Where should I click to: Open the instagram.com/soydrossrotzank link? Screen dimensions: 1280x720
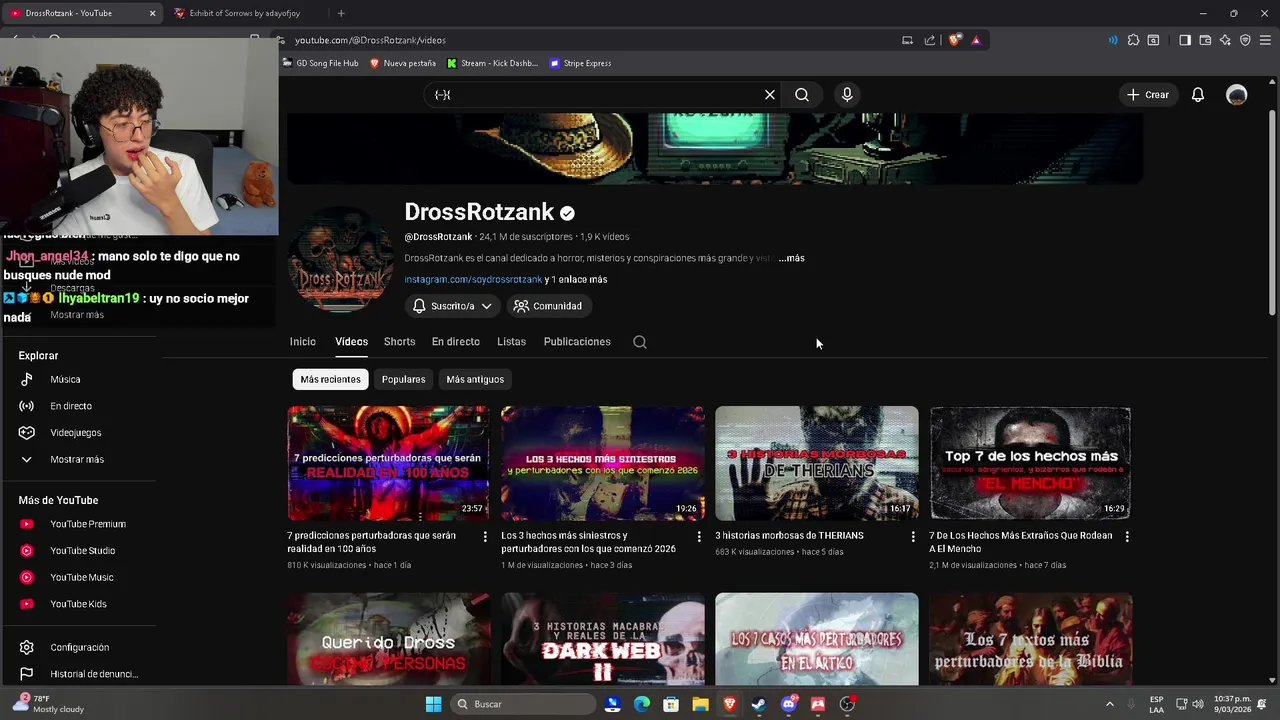pos(473,280)
